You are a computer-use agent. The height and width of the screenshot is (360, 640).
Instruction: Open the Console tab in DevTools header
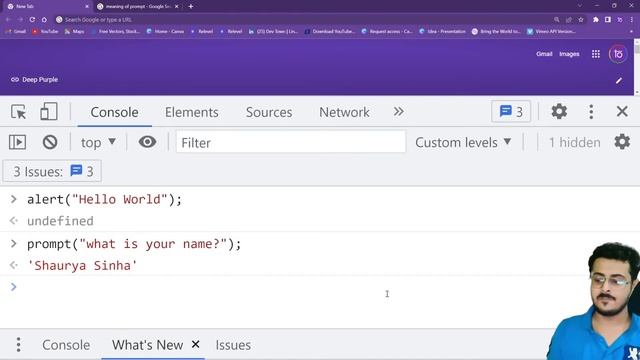(114, 112)
